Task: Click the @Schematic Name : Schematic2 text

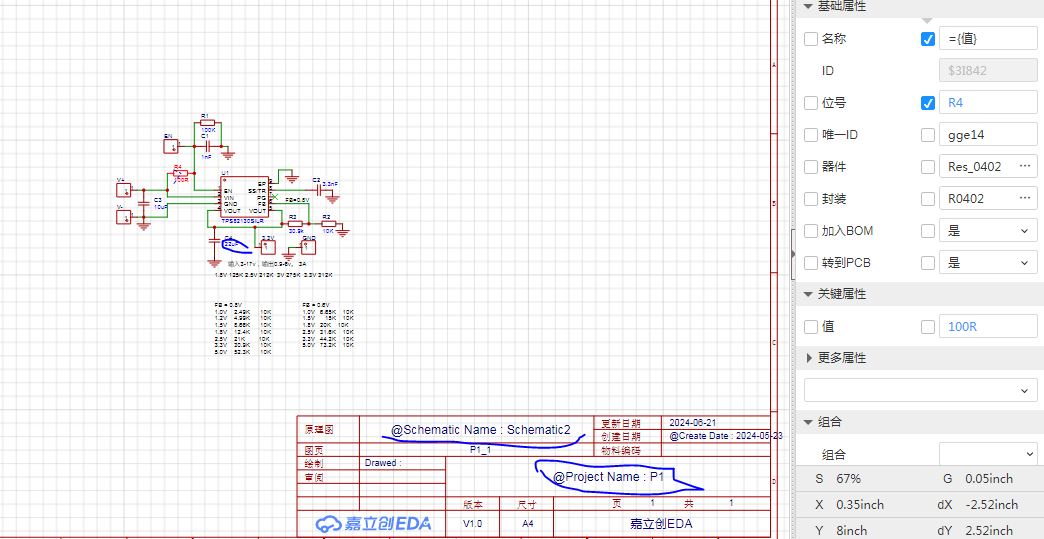Action: tap(481, 430)
